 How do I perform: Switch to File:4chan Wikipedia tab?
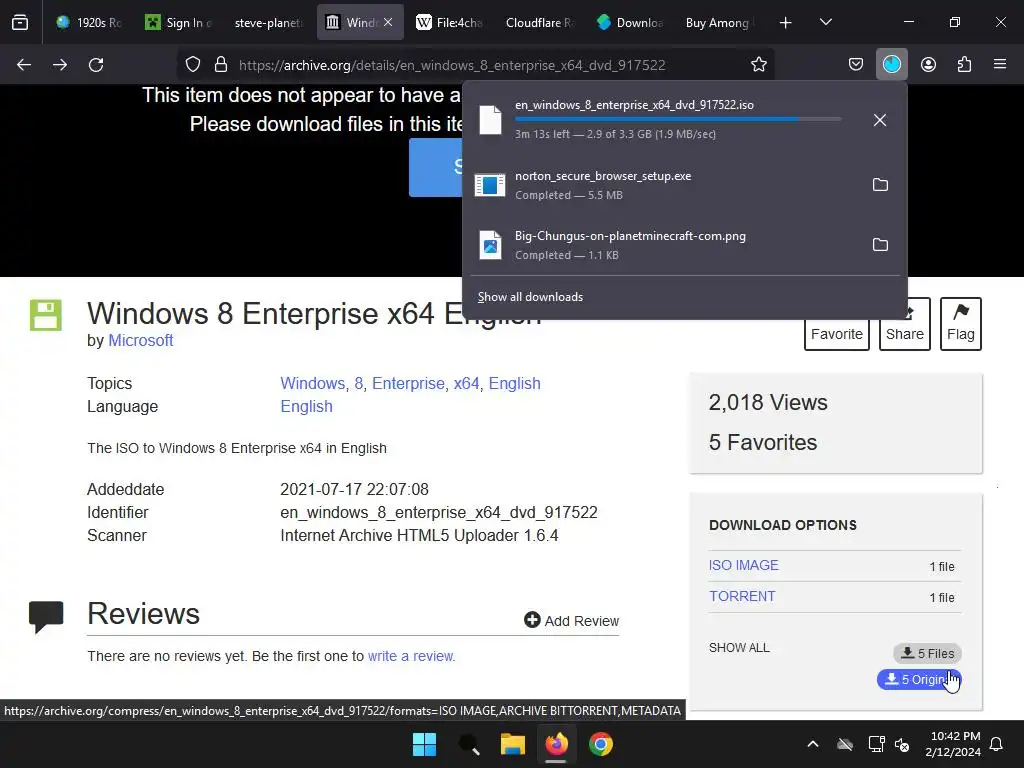449,23
